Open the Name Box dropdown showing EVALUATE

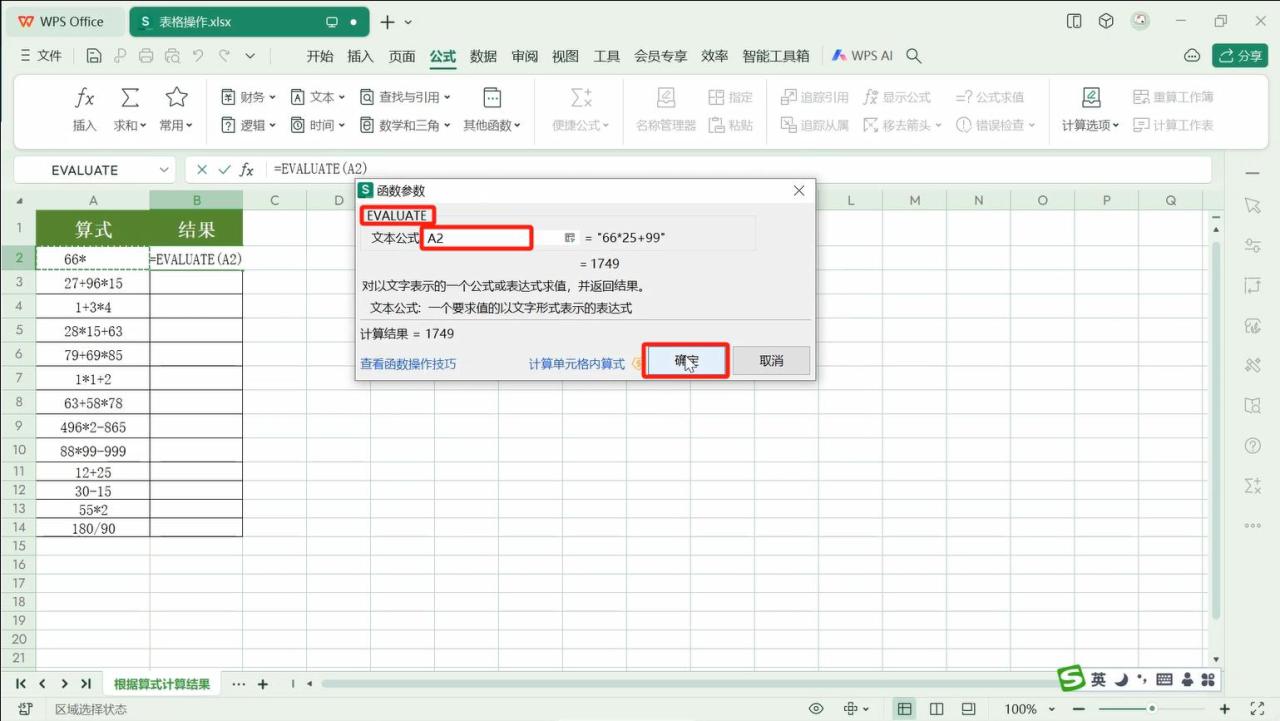[165, 170]
